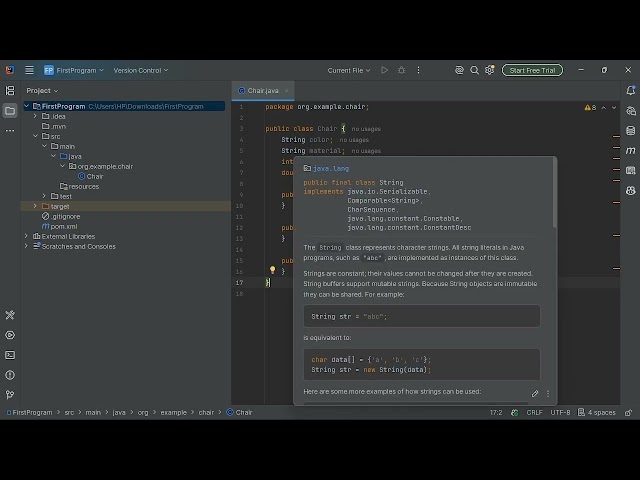Click the warnings count indicator
640x480 pixels.
pyautogui.click(x=590, y=108)
